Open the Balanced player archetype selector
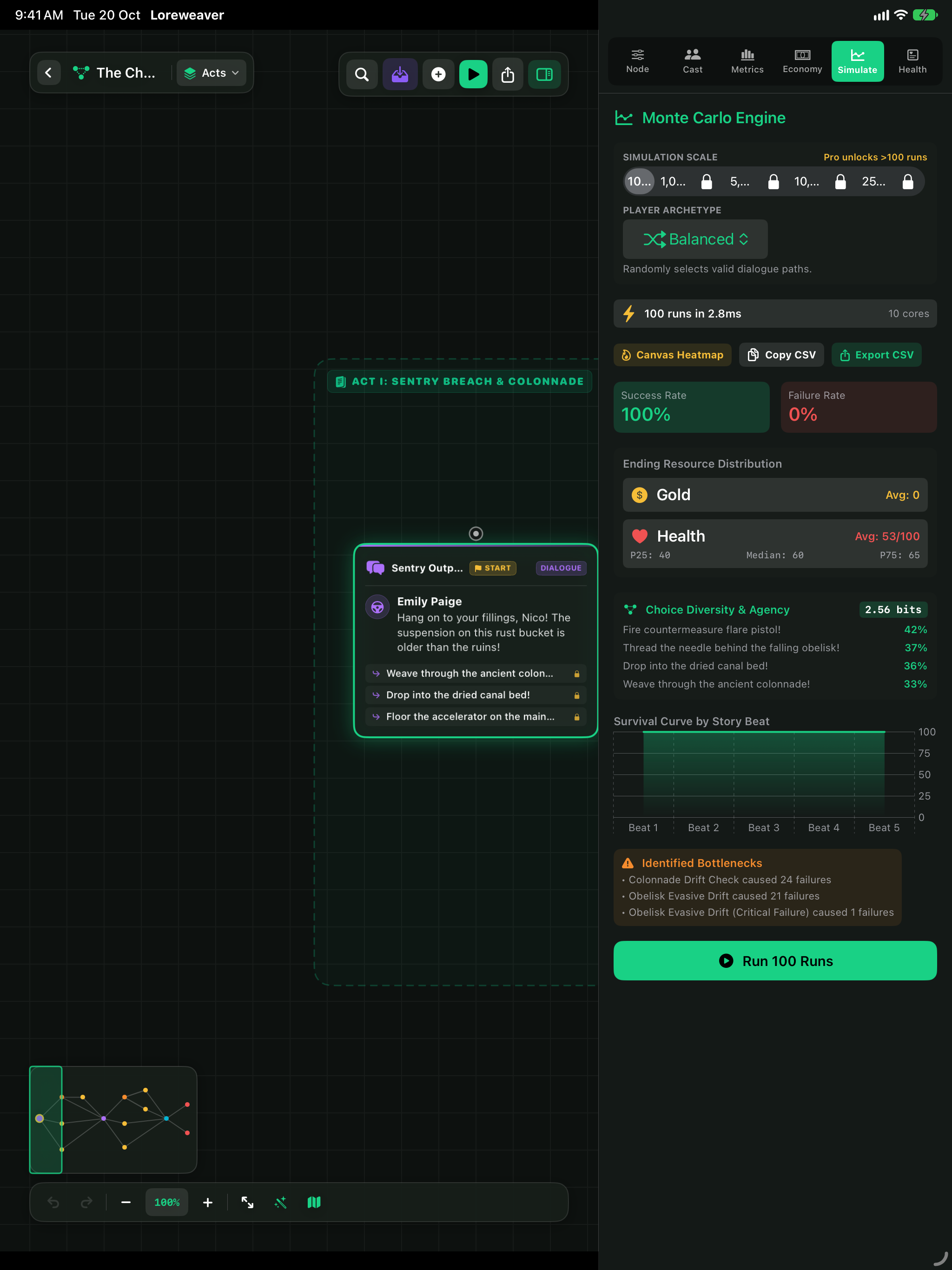 (x=695, y=239)
